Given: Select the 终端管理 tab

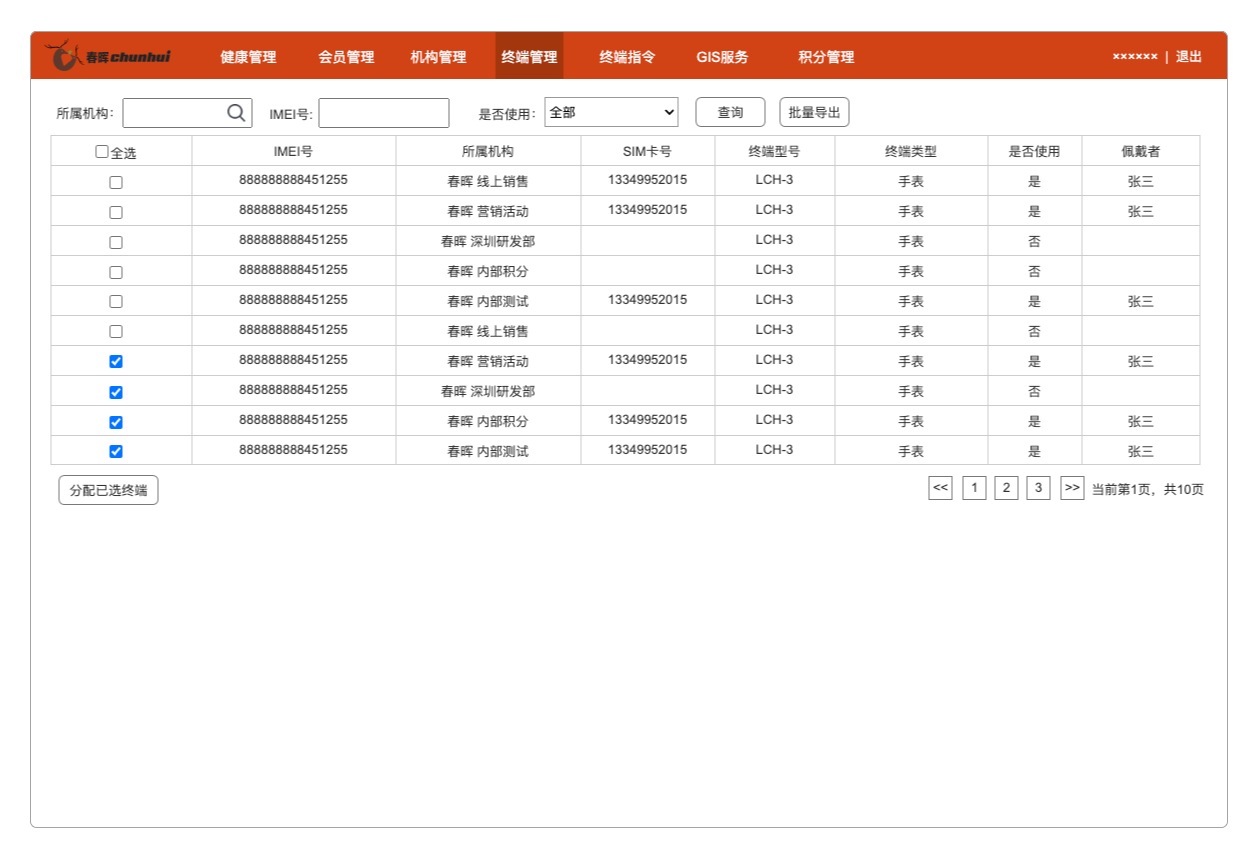Looking at the screenshot, I should click(529, 56).
